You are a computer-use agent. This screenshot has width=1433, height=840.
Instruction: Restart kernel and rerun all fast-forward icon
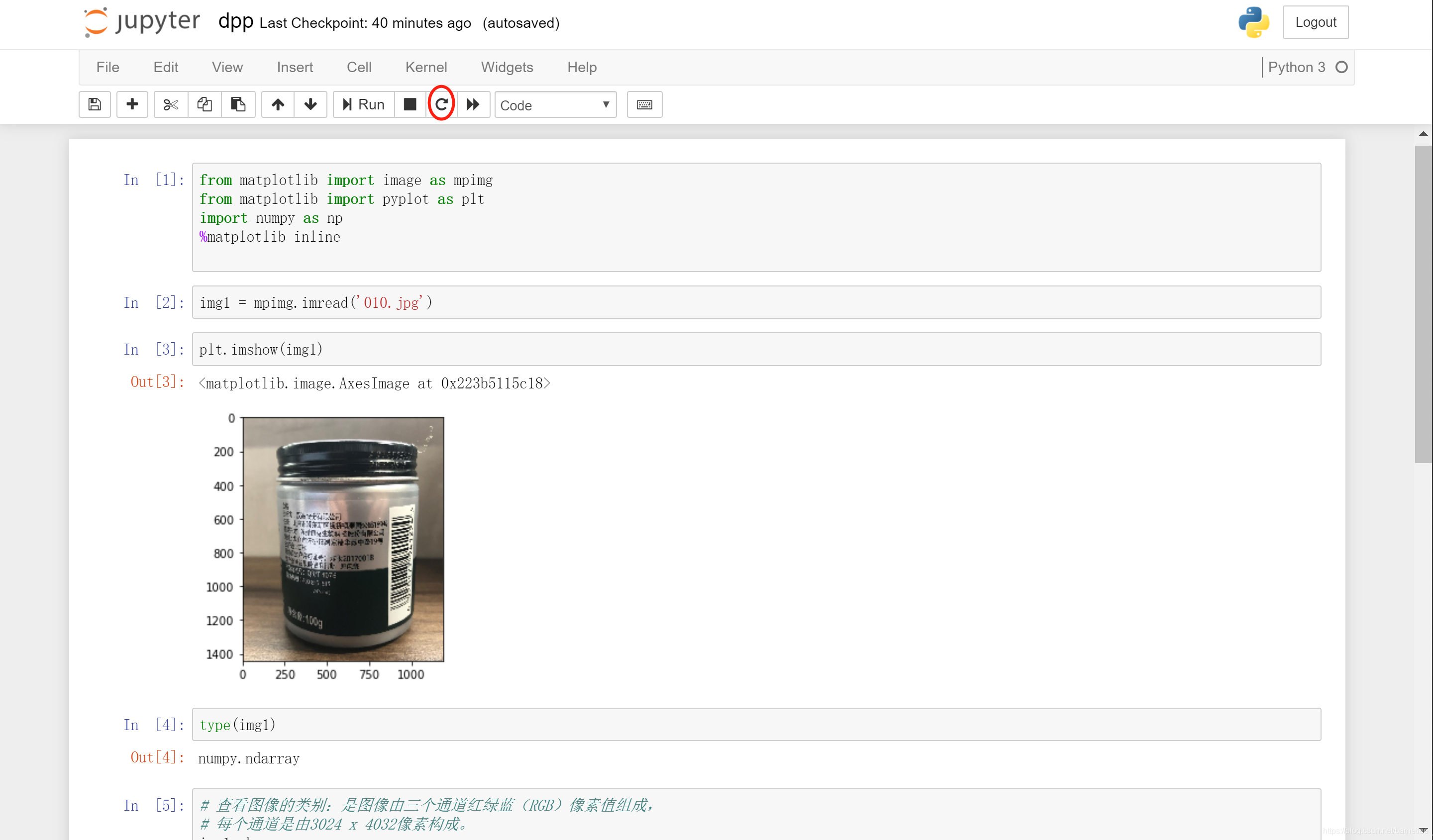click(473, 104)
